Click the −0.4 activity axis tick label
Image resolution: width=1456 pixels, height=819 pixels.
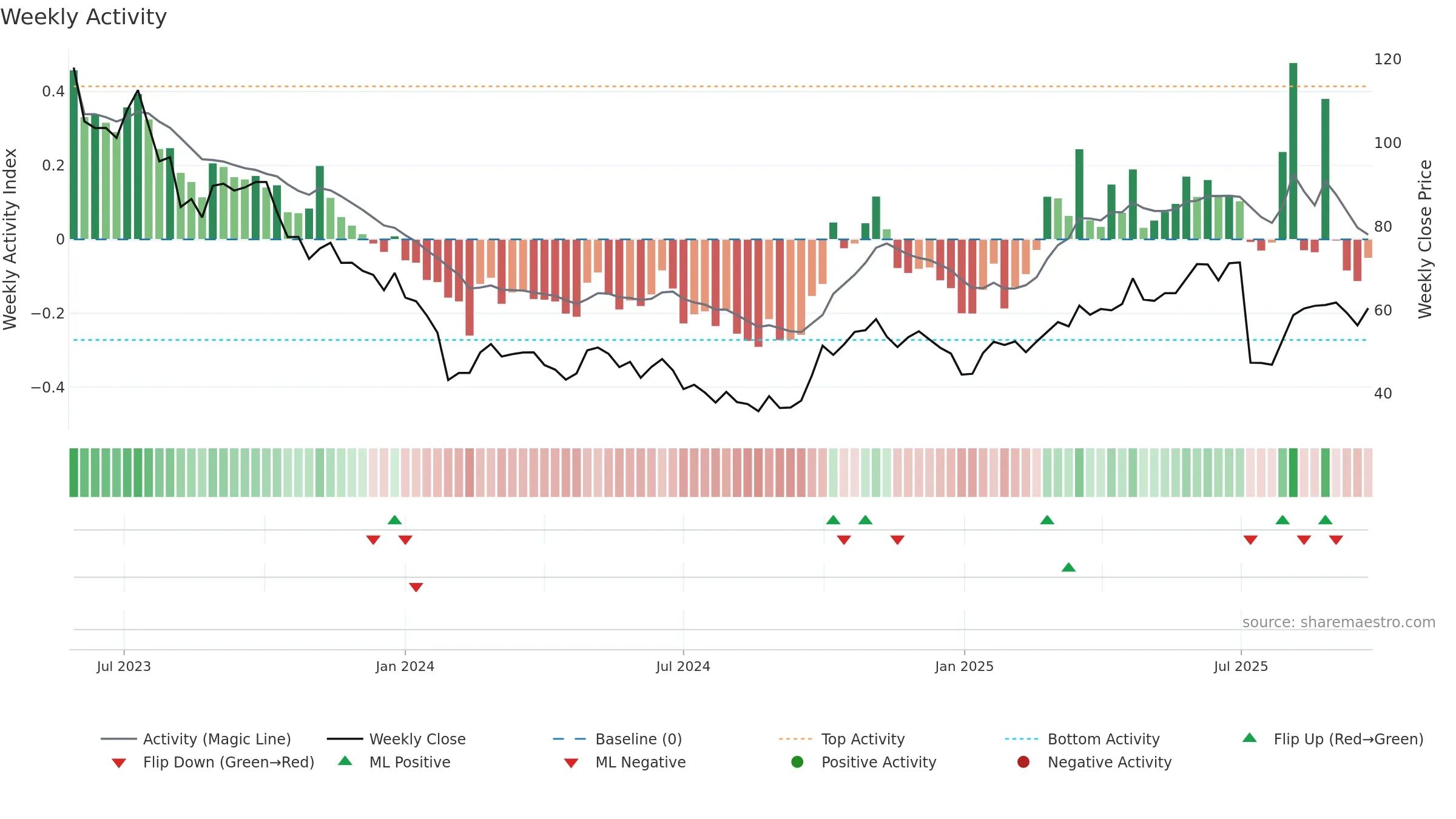[48, 387]
